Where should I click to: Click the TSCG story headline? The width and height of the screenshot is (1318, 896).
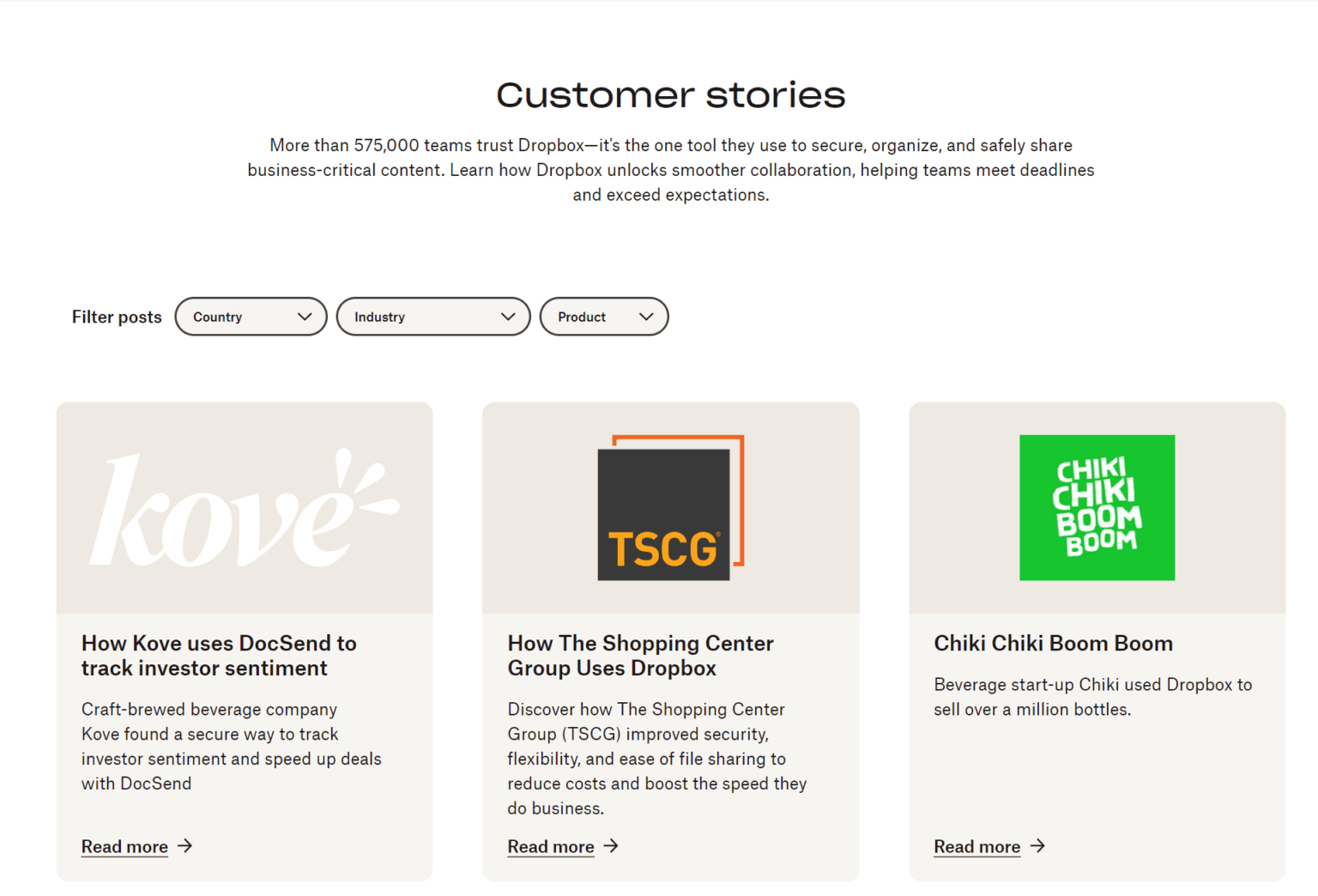click(640, 655)
